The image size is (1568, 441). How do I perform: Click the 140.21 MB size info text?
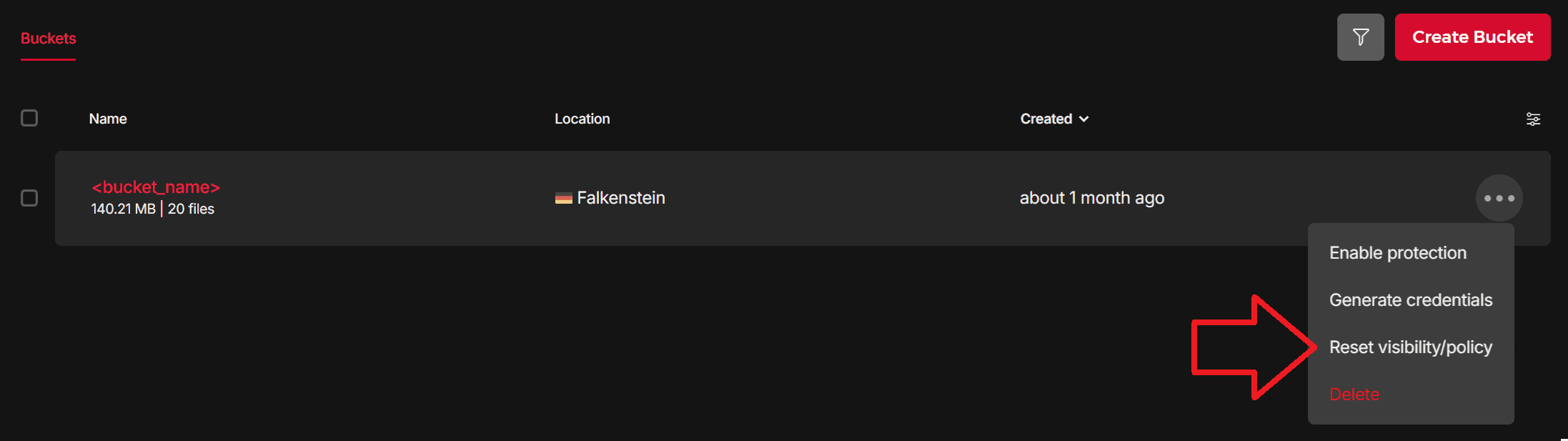[123, 209]
